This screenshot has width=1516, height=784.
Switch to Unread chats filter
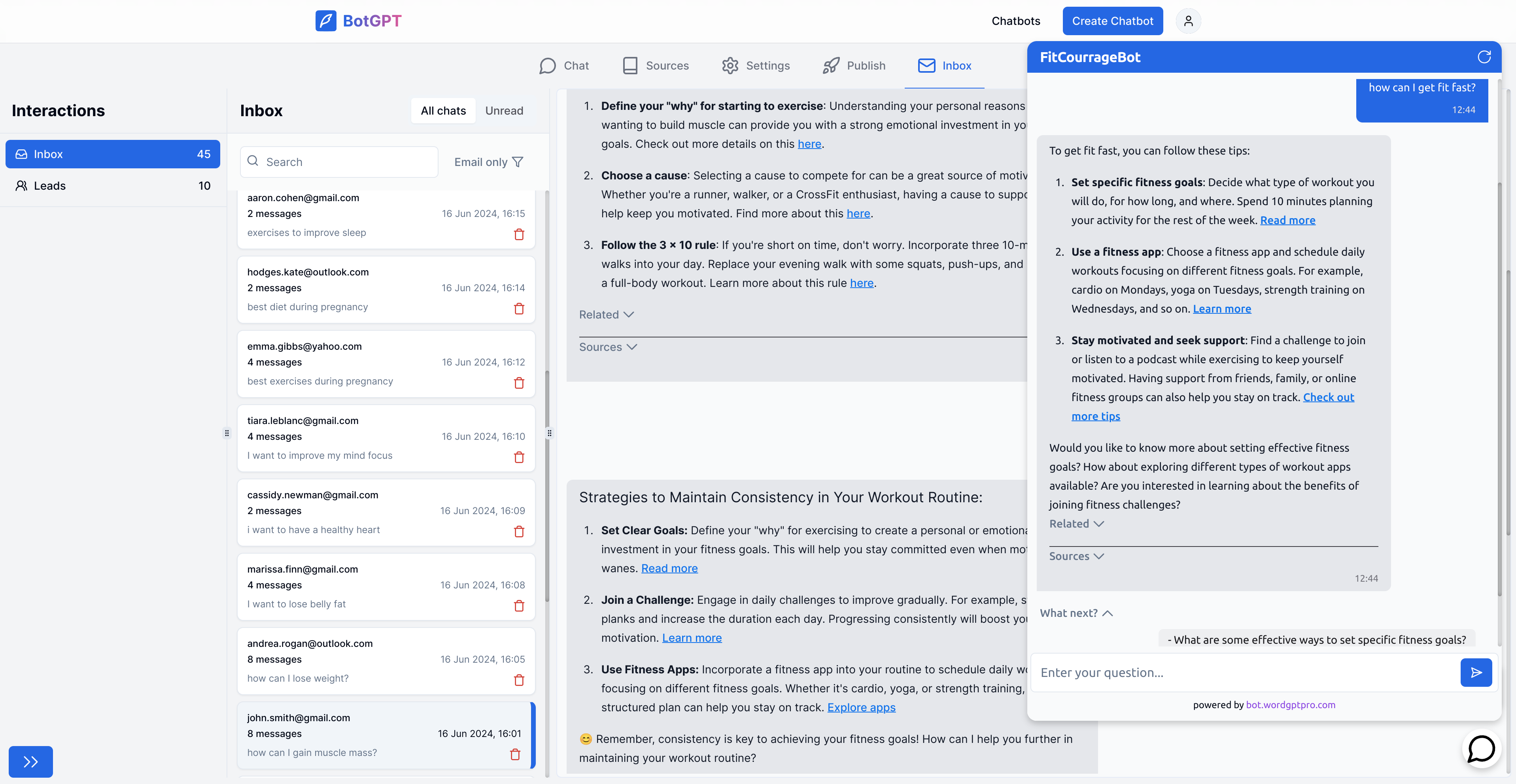[504, 111]
